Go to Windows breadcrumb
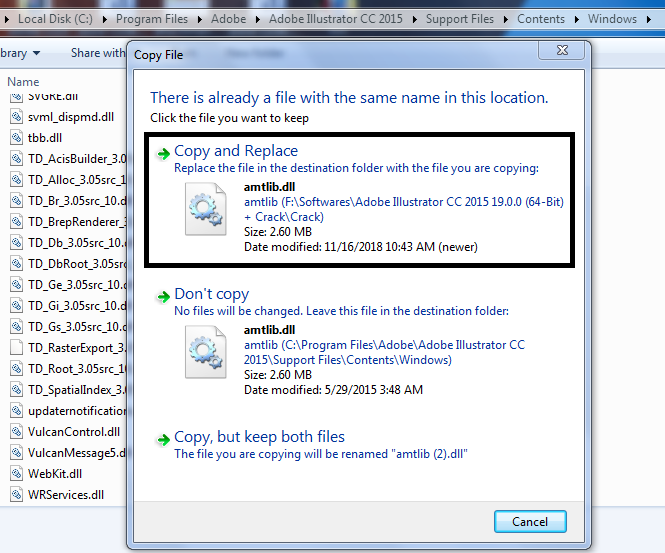The image size is (665, 553). pyautogui.click(x=612, y=19)
